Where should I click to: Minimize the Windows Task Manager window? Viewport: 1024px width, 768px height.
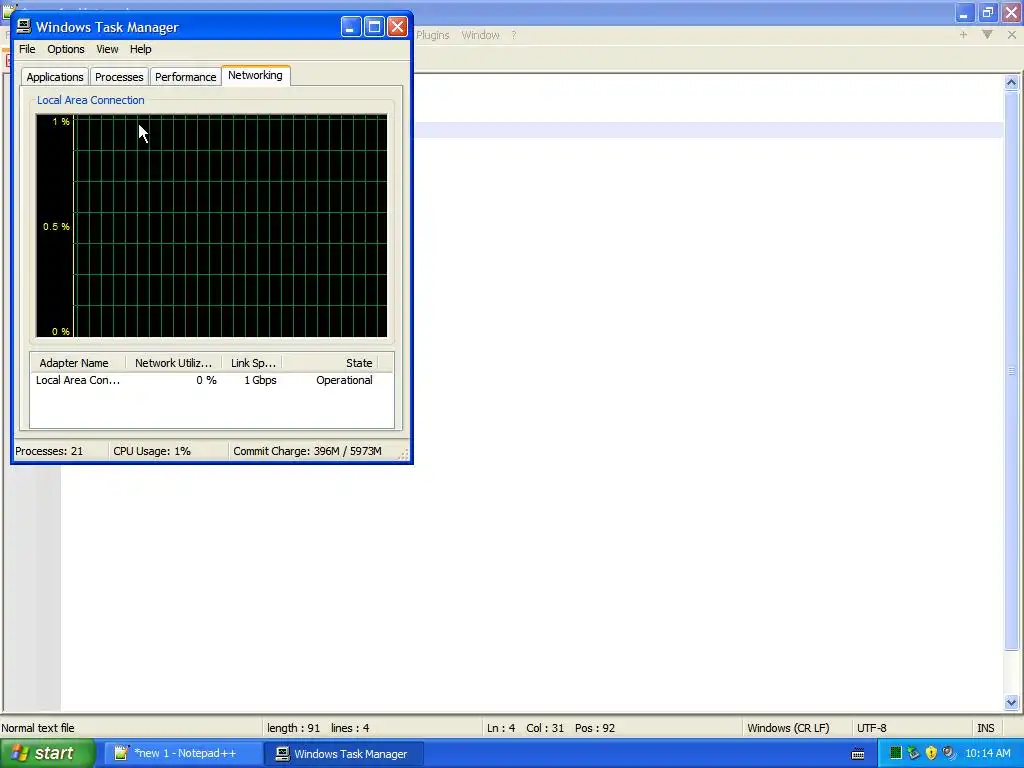point(351,27)
